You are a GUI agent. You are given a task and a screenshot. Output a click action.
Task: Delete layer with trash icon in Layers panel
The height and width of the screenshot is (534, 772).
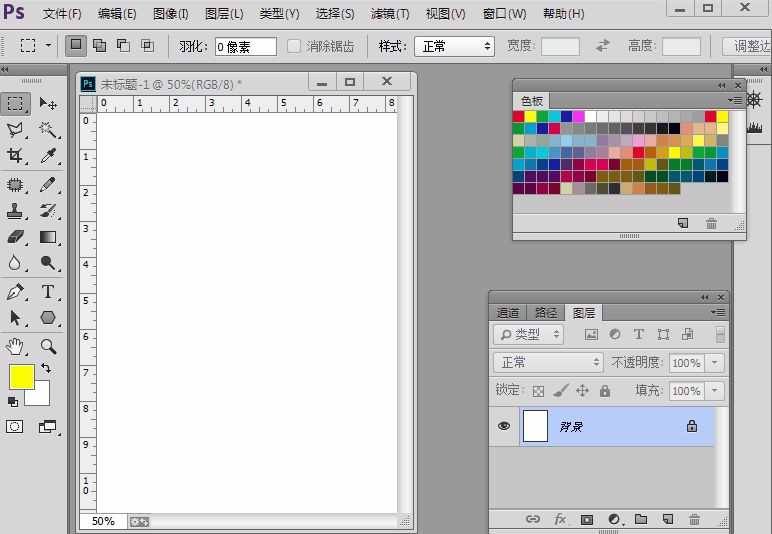tap(694, 519)
